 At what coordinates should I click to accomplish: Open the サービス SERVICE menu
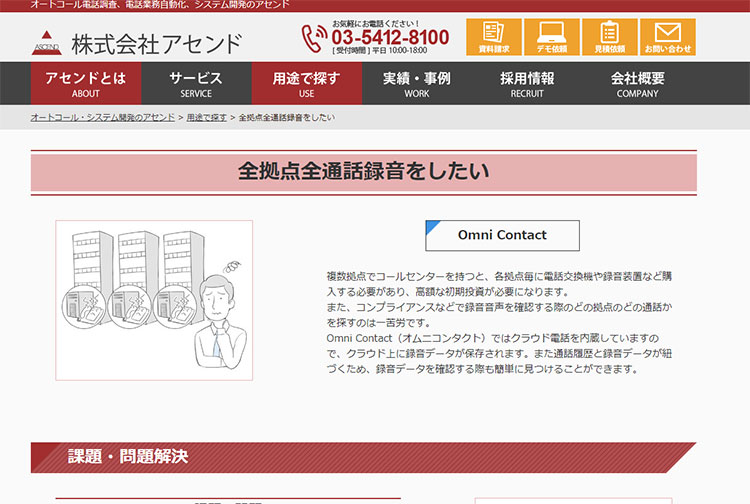click(196, 83)
